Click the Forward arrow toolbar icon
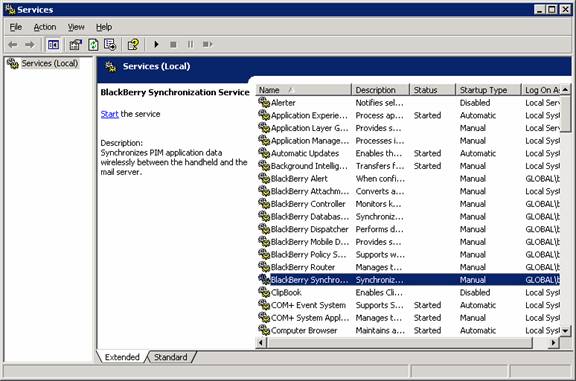This screenshot has width=576, height=381. click(x=29, y=44)
